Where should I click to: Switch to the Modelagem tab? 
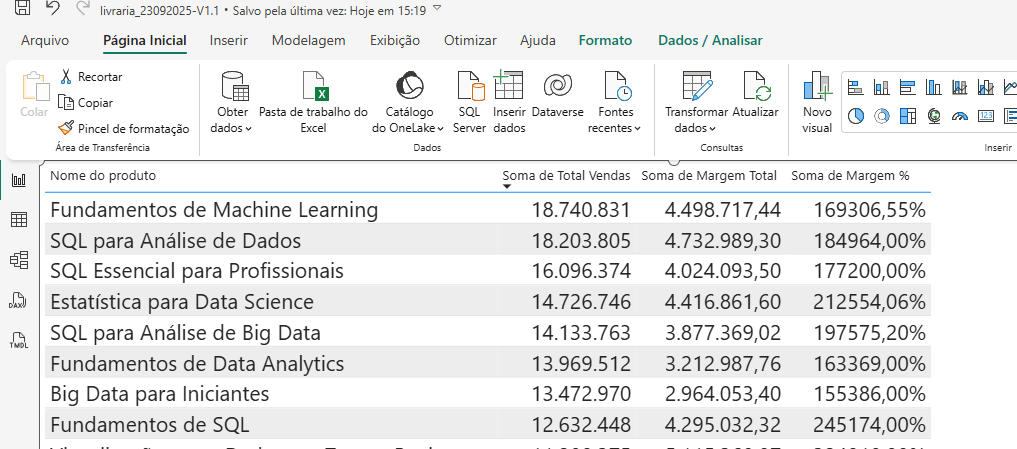coord(309,40)
